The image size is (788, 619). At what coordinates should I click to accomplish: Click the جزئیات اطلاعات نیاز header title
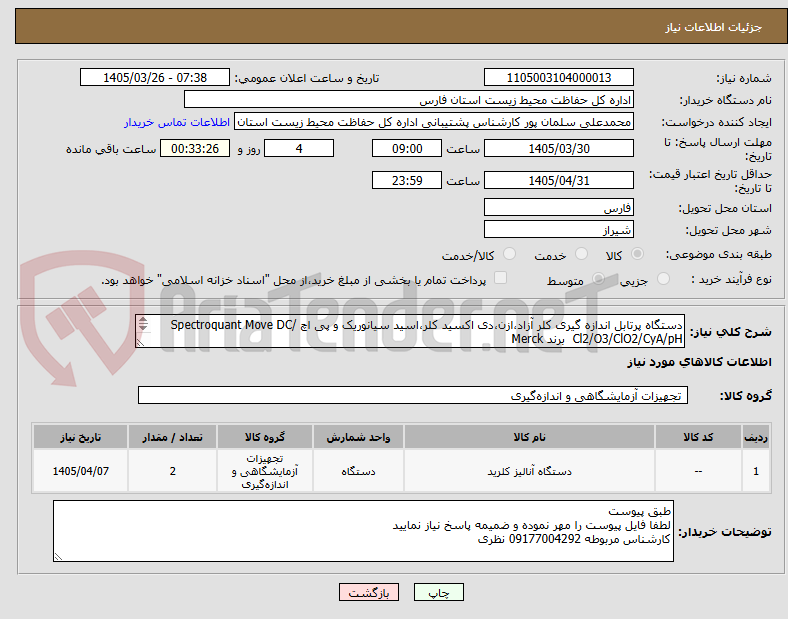coord(713,27)
